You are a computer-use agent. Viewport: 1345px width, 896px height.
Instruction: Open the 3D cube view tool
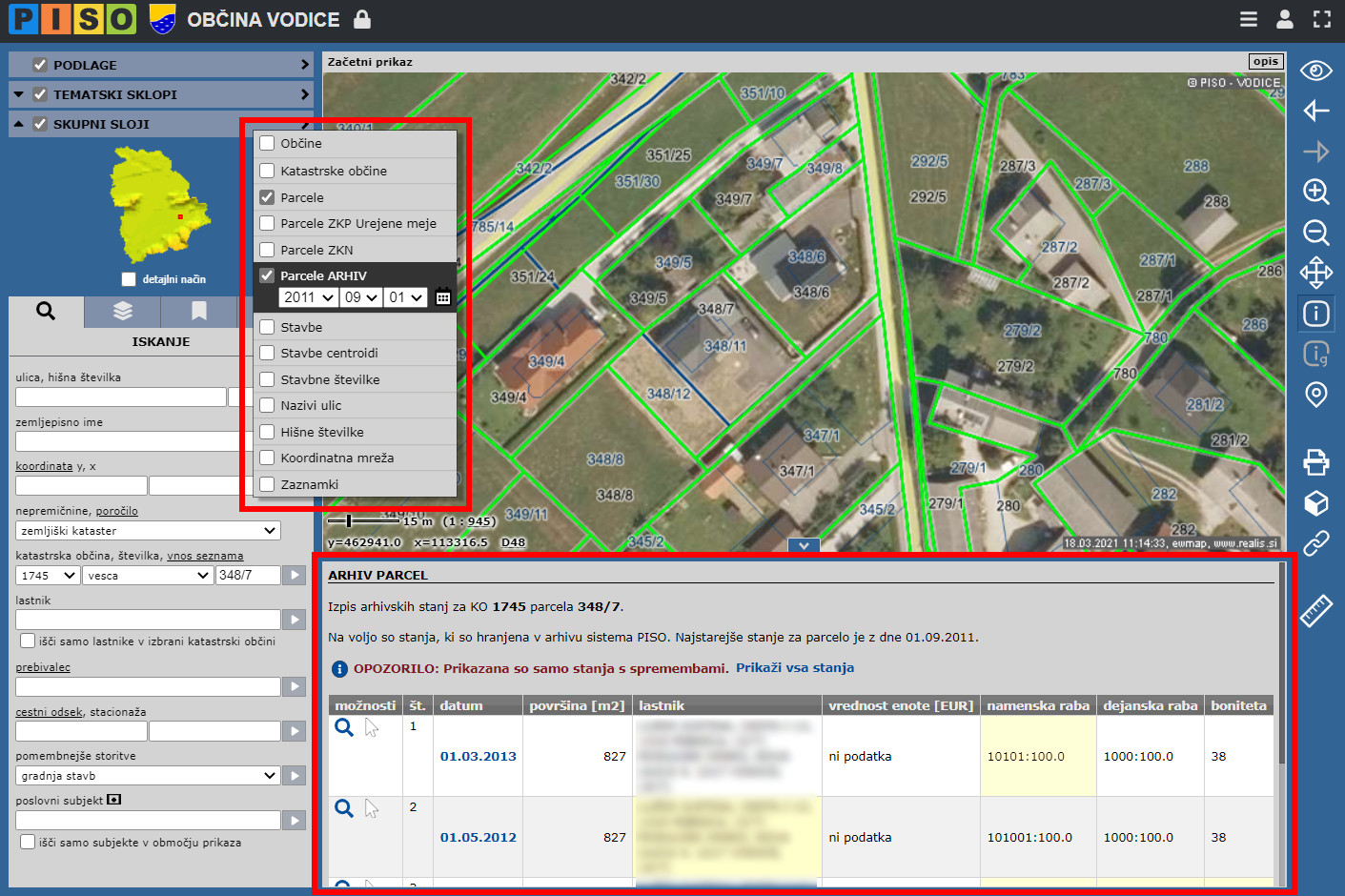pyautogui.click(x=1316, y=502)
